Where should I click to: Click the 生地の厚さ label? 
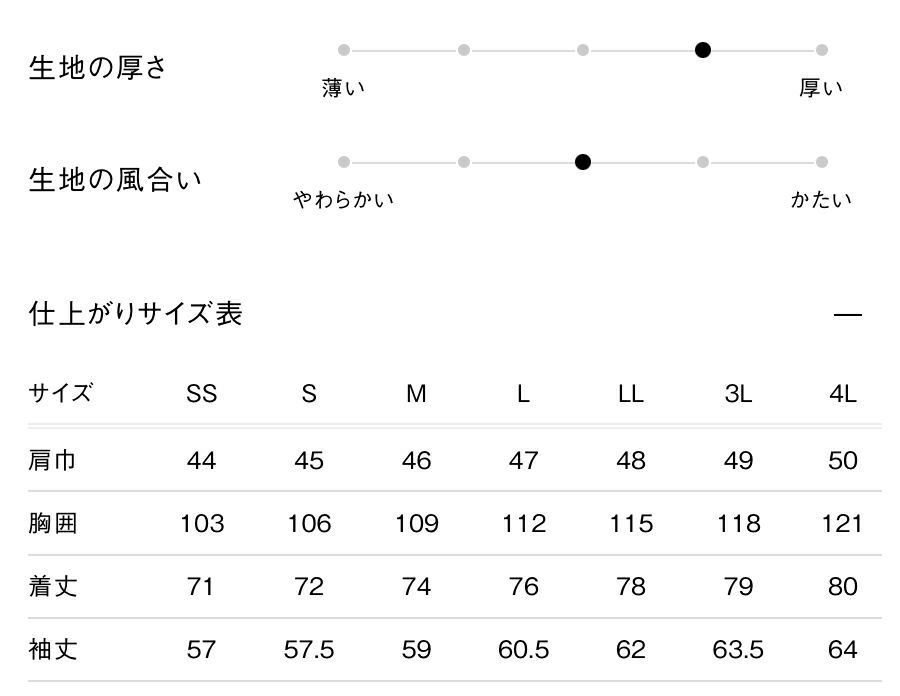[x=98, y=67]
